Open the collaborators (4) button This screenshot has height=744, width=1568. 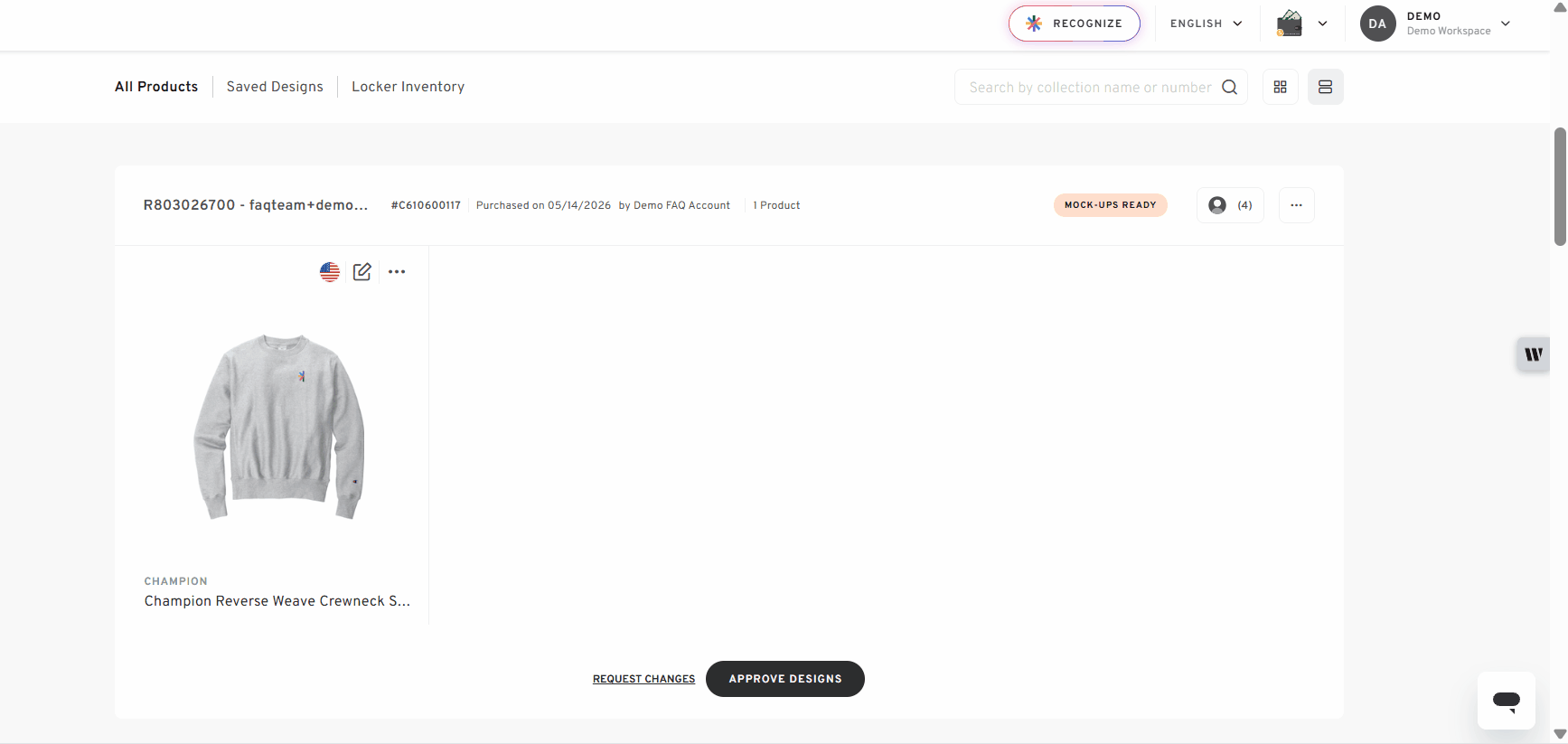point(1230,205)
